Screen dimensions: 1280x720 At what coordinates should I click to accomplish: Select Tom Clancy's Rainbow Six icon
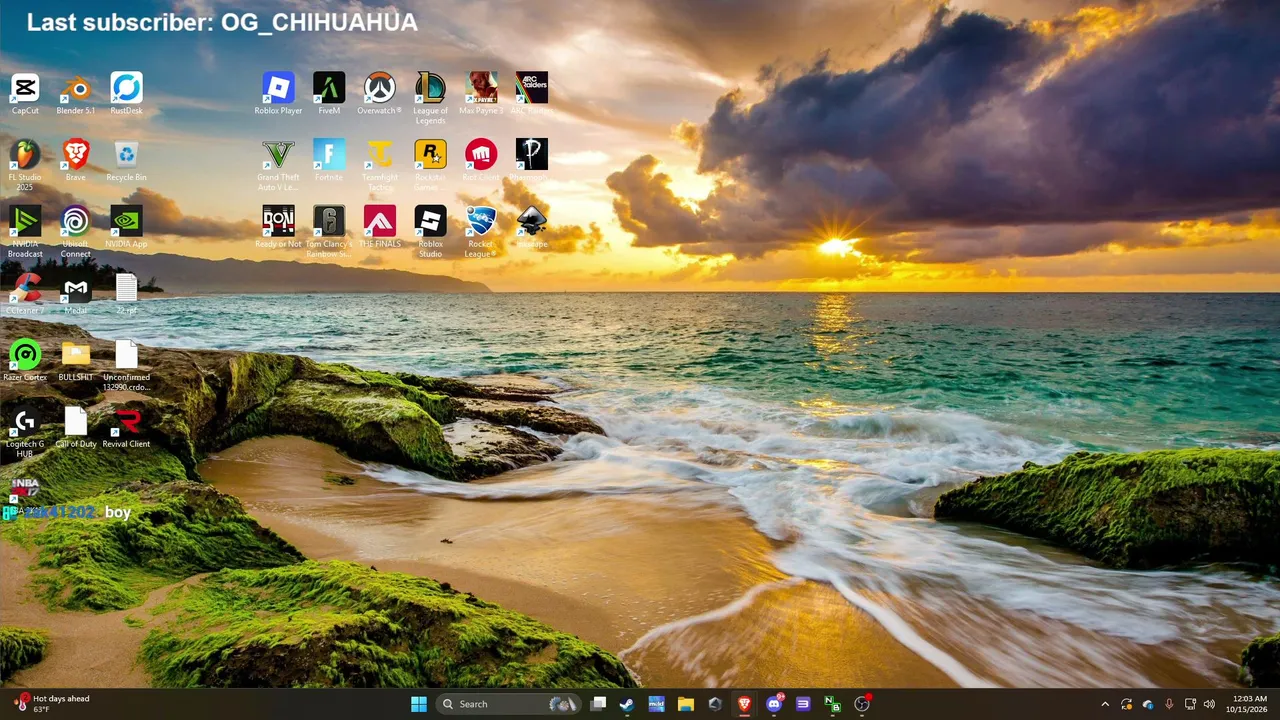(x=329, y=232)
